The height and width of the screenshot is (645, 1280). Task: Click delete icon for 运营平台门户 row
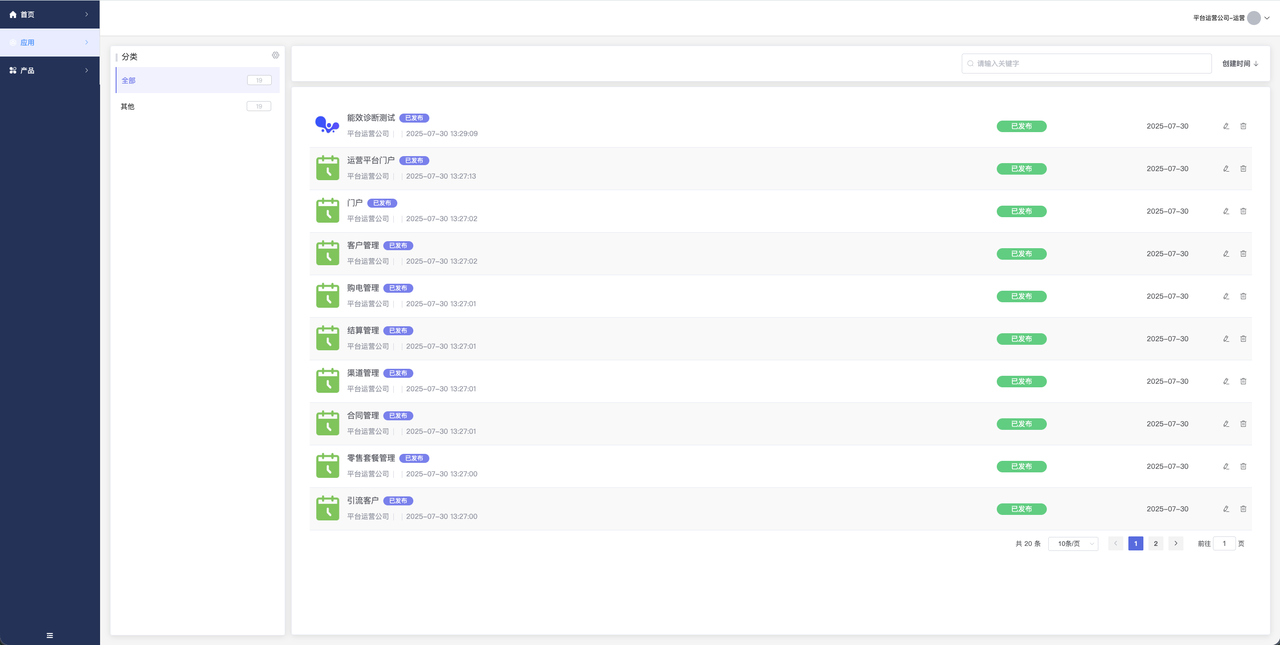click(x=1243, y=169)
